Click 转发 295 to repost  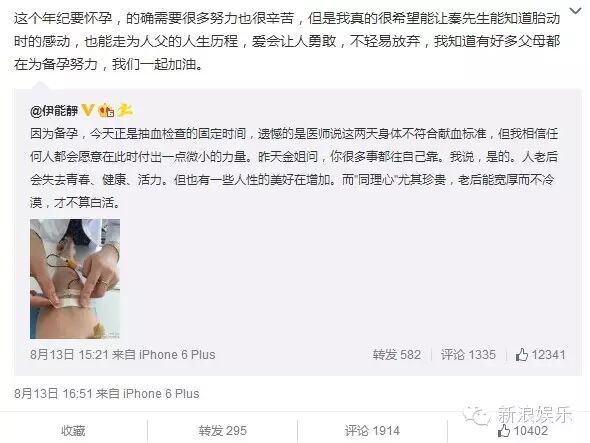pos(223,431)
